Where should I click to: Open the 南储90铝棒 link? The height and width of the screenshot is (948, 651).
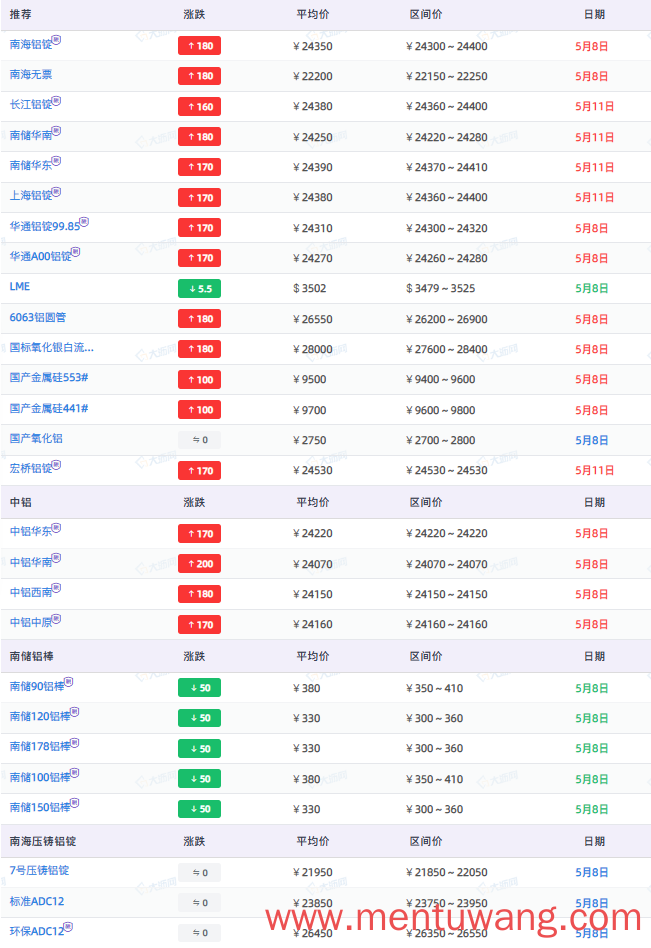37,687
